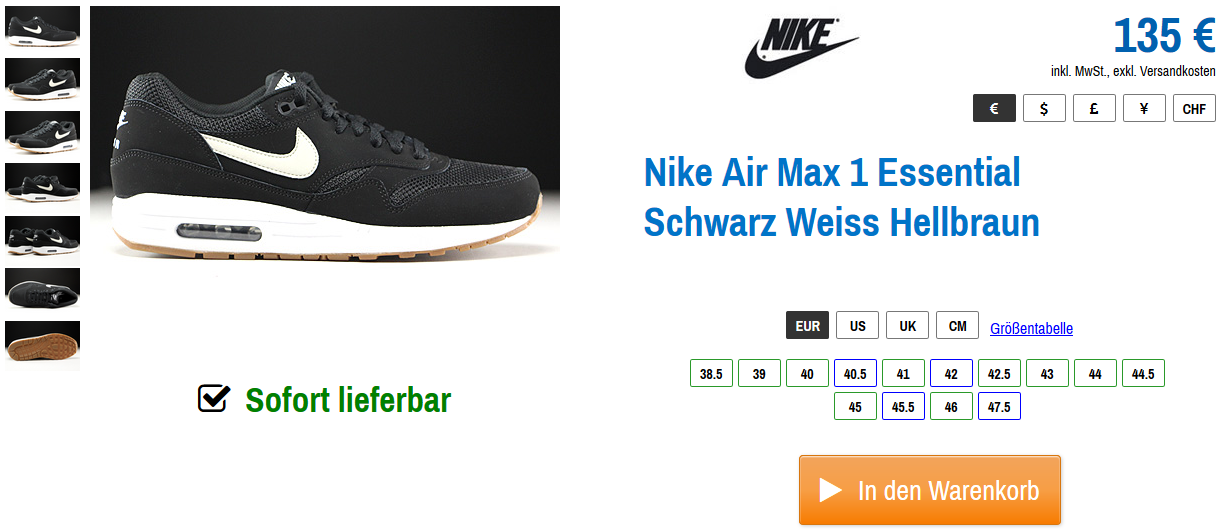Pick shoe size 38.5
The height and width of the screenshot is (531, 1222).
tap(711, 373)
